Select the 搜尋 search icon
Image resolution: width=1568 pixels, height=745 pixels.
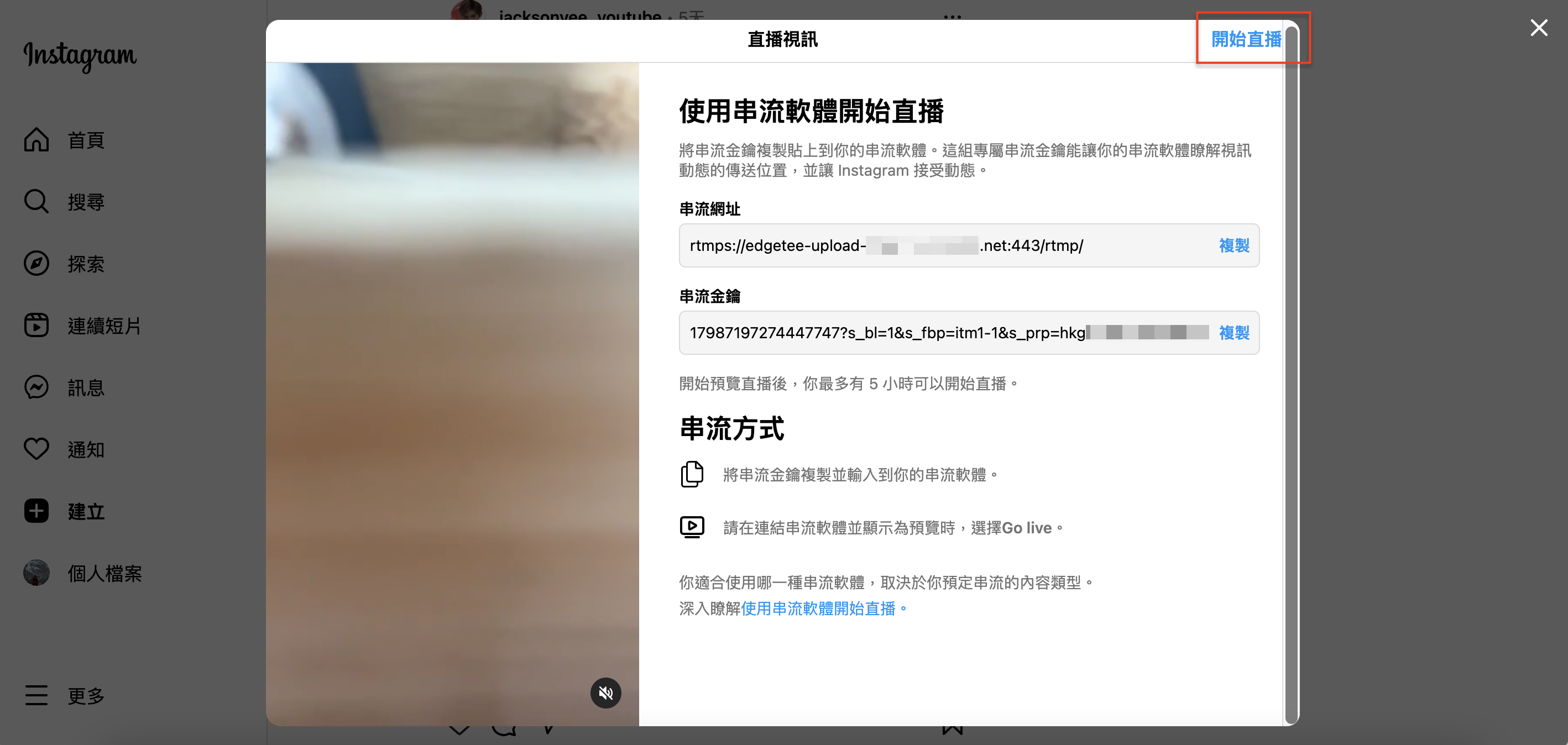click(x=36, y=202)
